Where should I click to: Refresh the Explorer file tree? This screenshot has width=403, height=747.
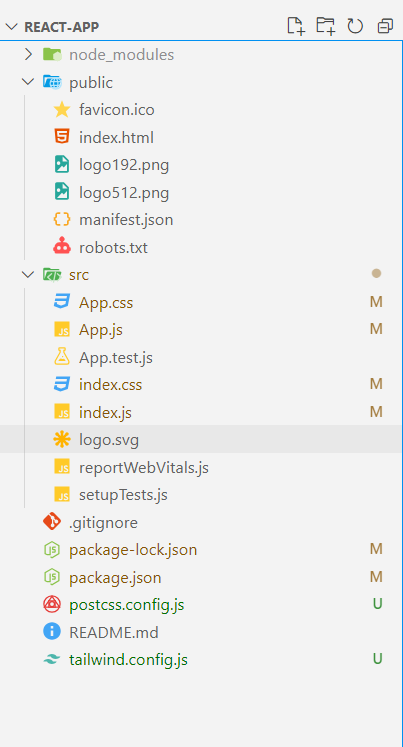point(355,26)
